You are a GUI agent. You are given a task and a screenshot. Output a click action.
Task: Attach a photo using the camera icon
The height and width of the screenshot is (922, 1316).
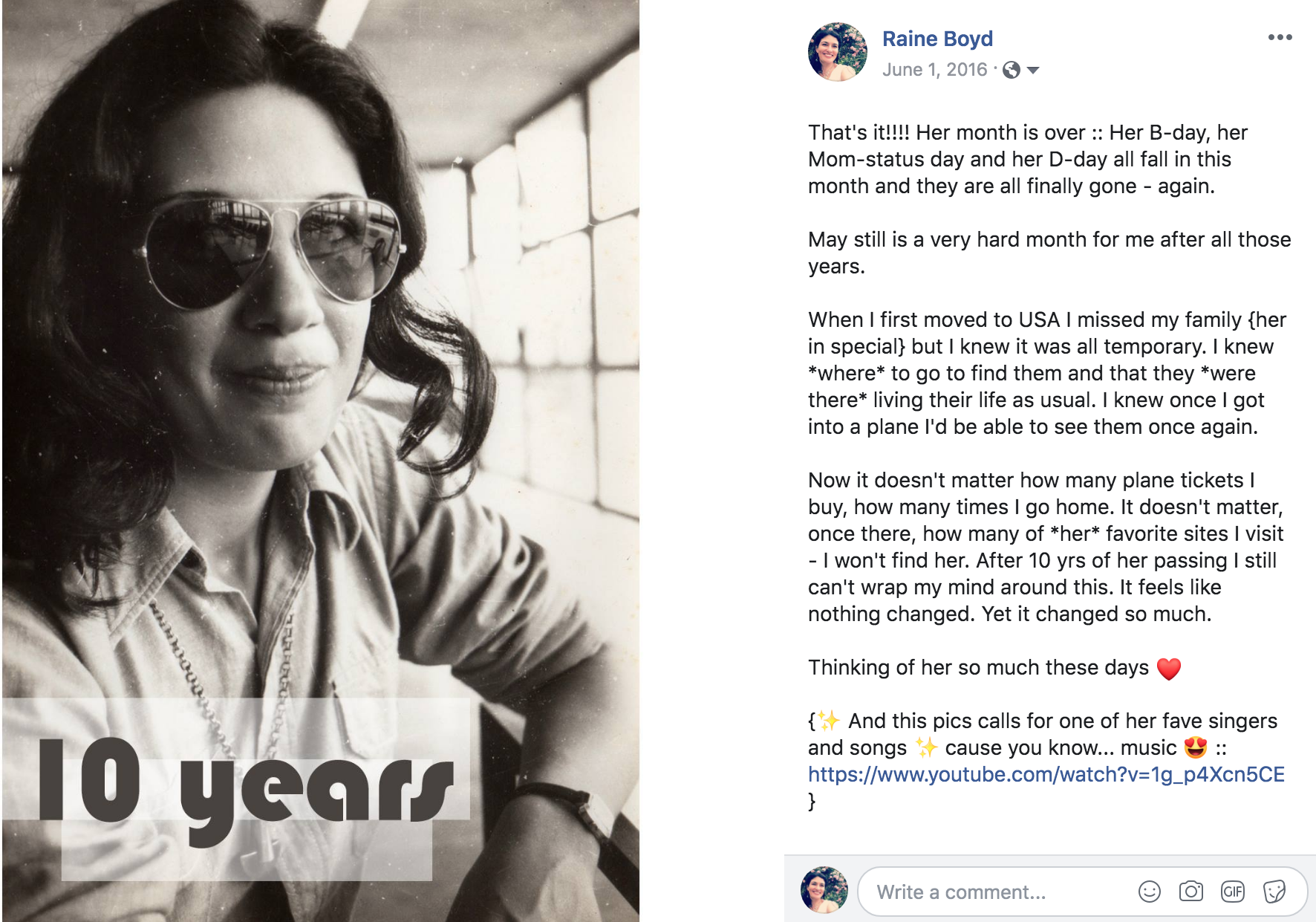coord(1190,892)
